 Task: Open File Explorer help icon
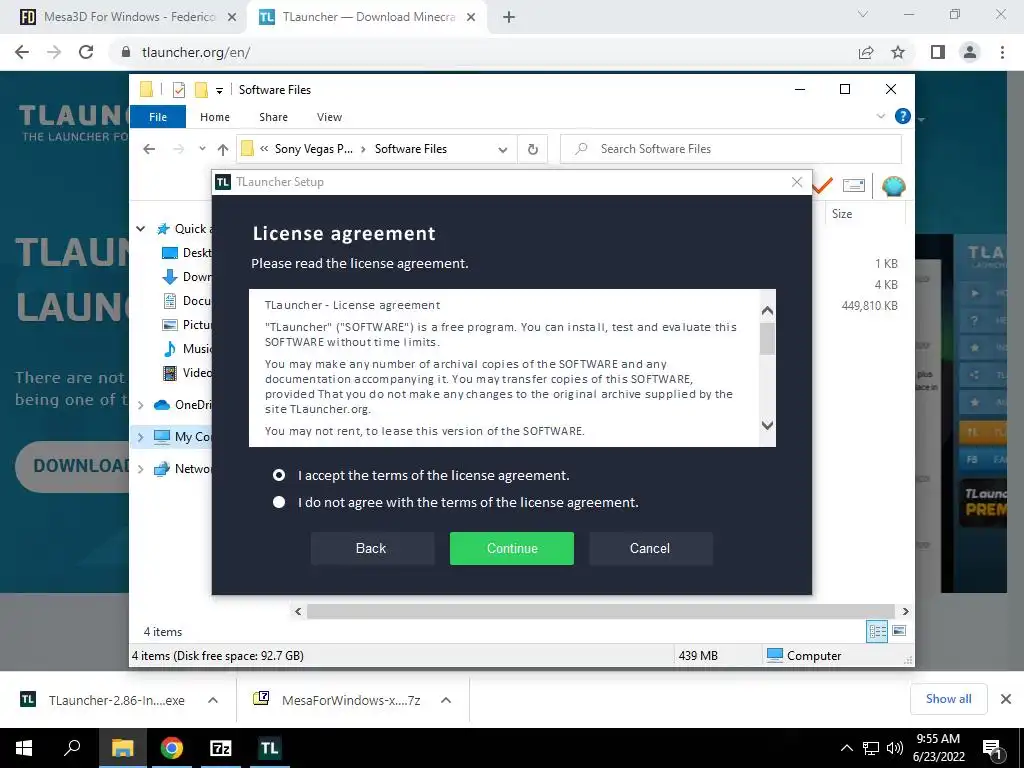[x=903, y=116]
